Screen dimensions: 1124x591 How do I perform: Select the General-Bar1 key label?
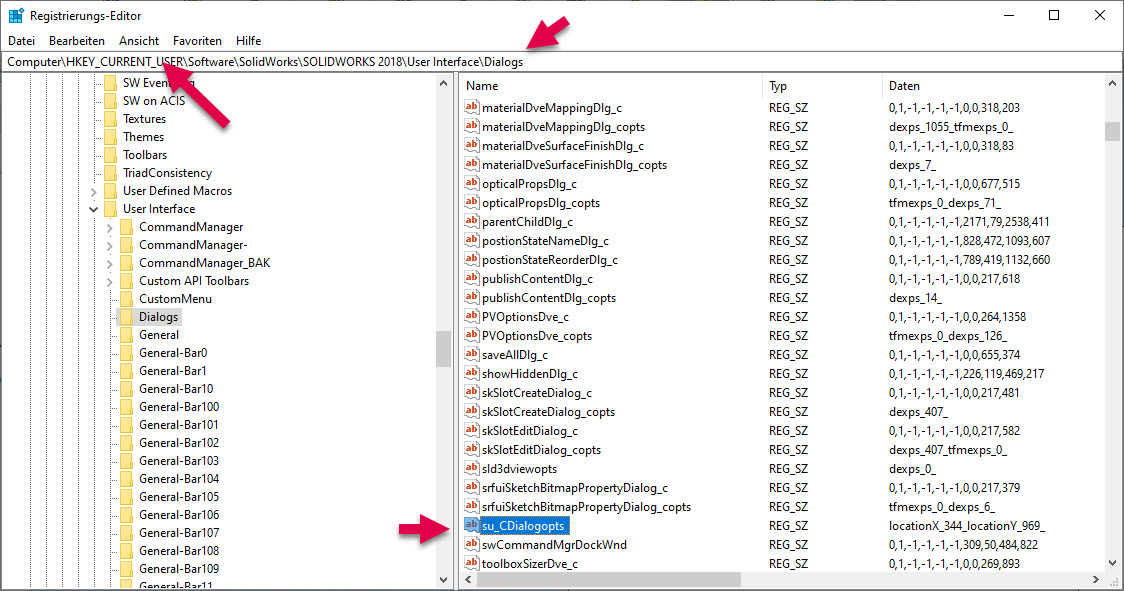coord(173,371)
